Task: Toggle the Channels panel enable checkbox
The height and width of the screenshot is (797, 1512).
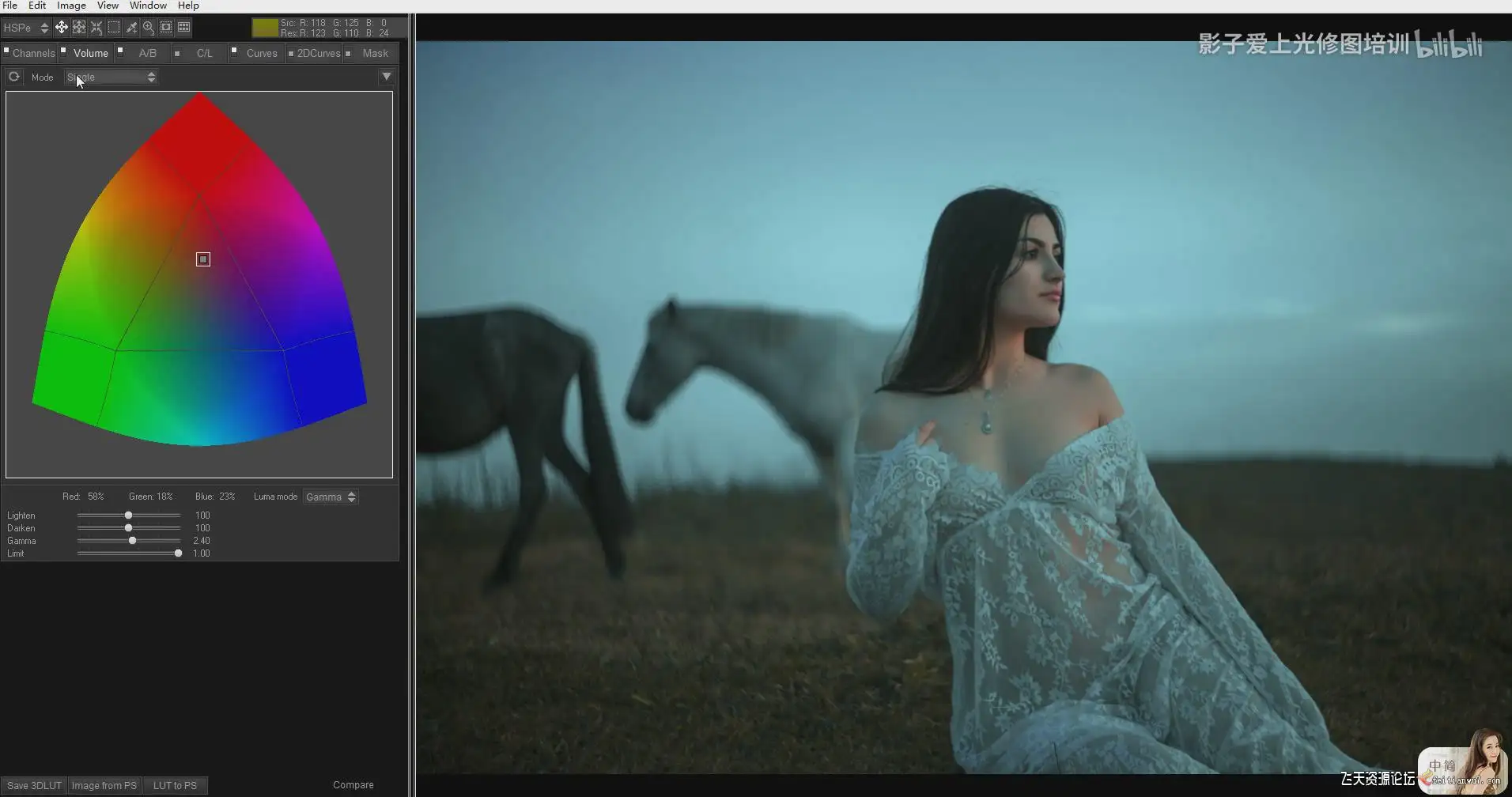Action: coord(6,50)
